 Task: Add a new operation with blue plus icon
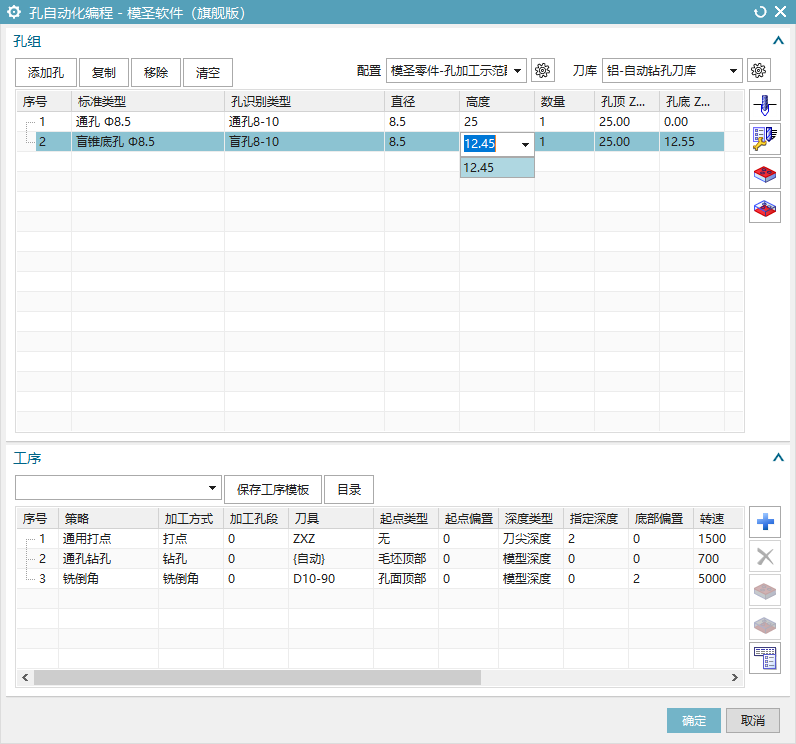(x=765, y=522)
